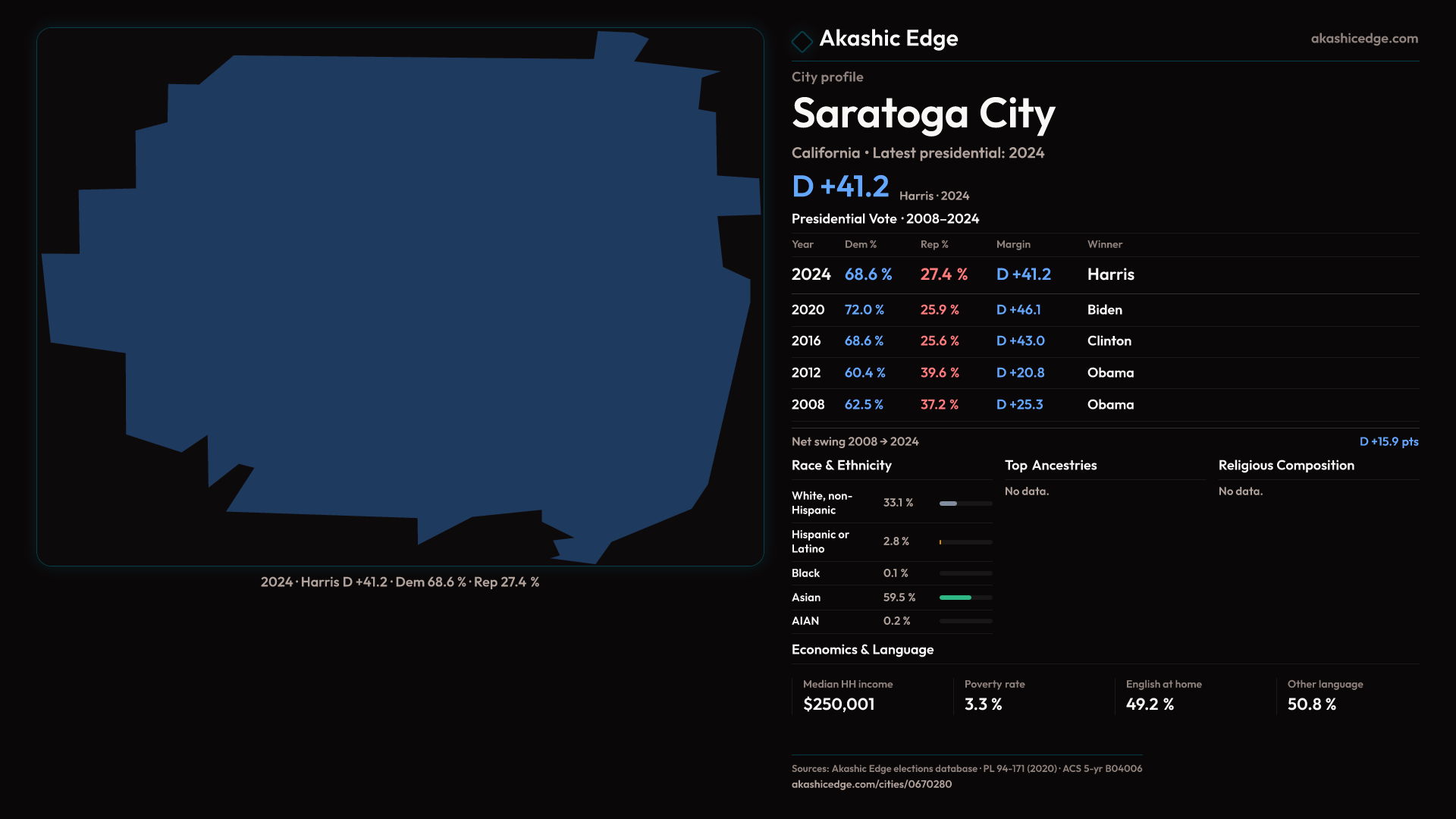This screenshot has width=1456, height=819.
Task: Click the White, non-Hispanic percentage bar
Action: pos(949,504)
